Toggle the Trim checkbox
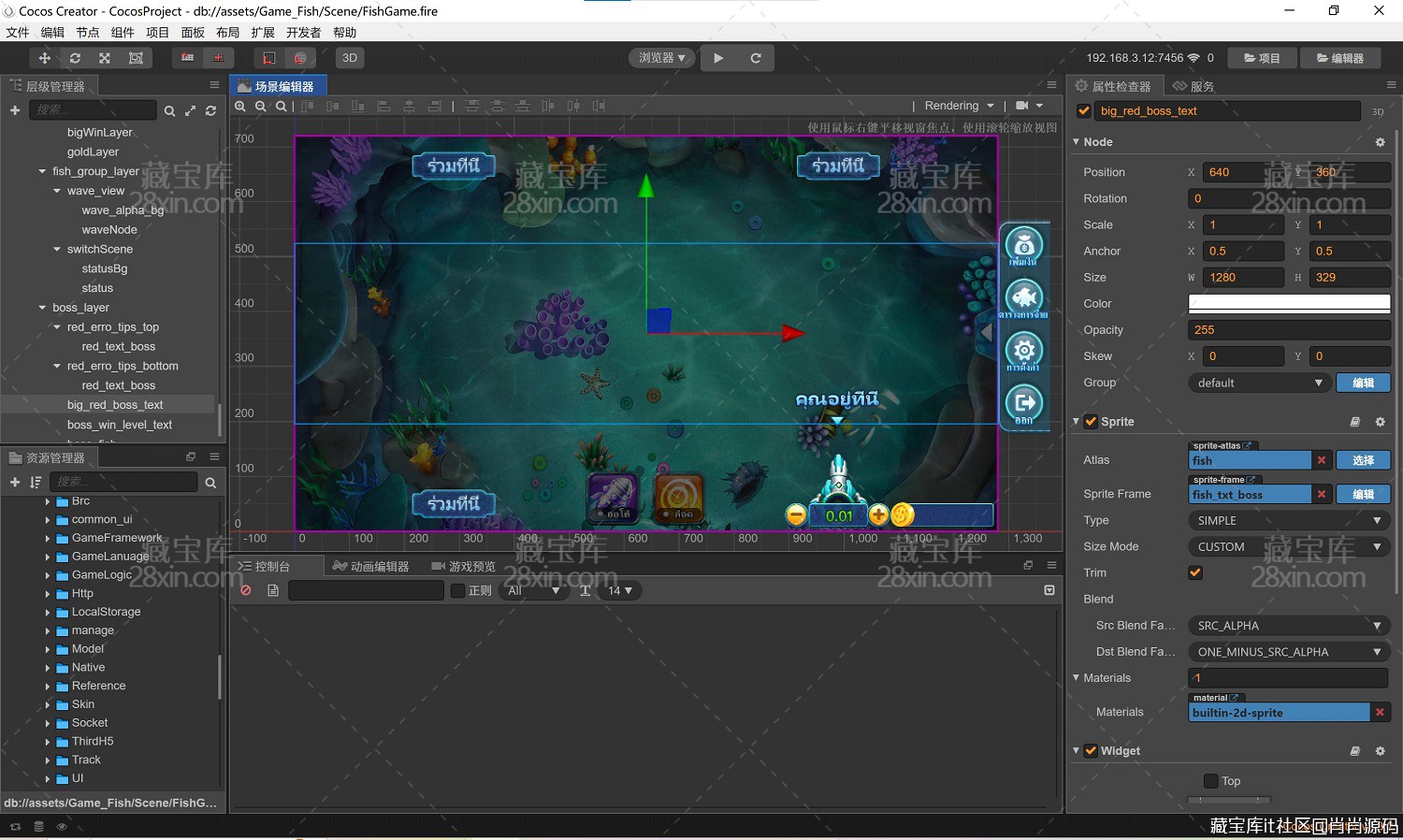Screen dimensions: 1403x840 (1195, 572)
